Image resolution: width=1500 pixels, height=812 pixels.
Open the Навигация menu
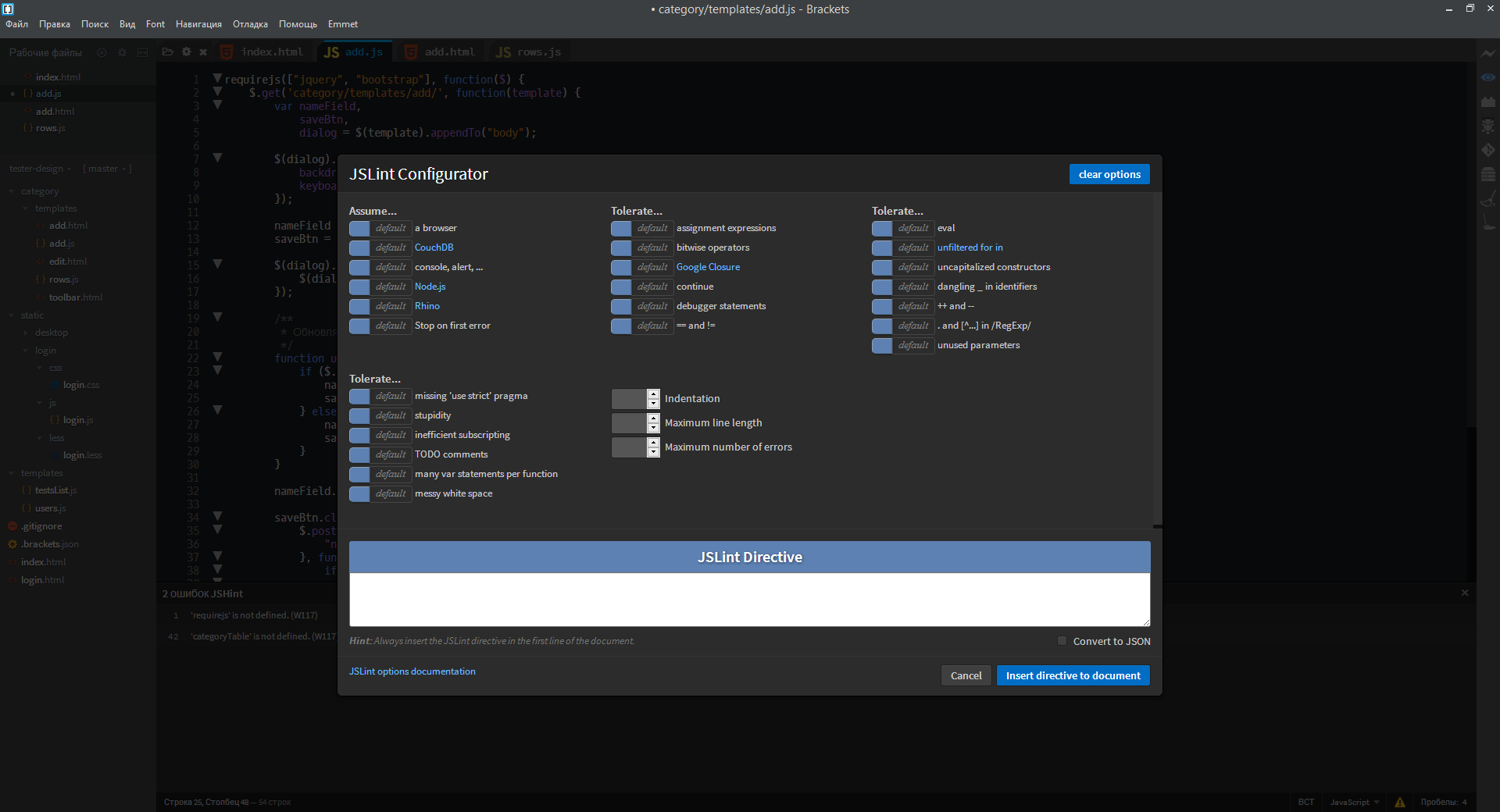point(198,24)
